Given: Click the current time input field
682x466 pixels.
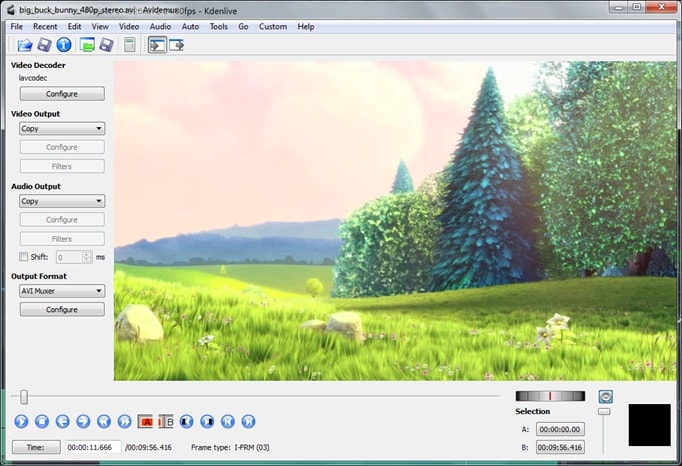Looking at the screenshot, I should [x=93, y=447].
